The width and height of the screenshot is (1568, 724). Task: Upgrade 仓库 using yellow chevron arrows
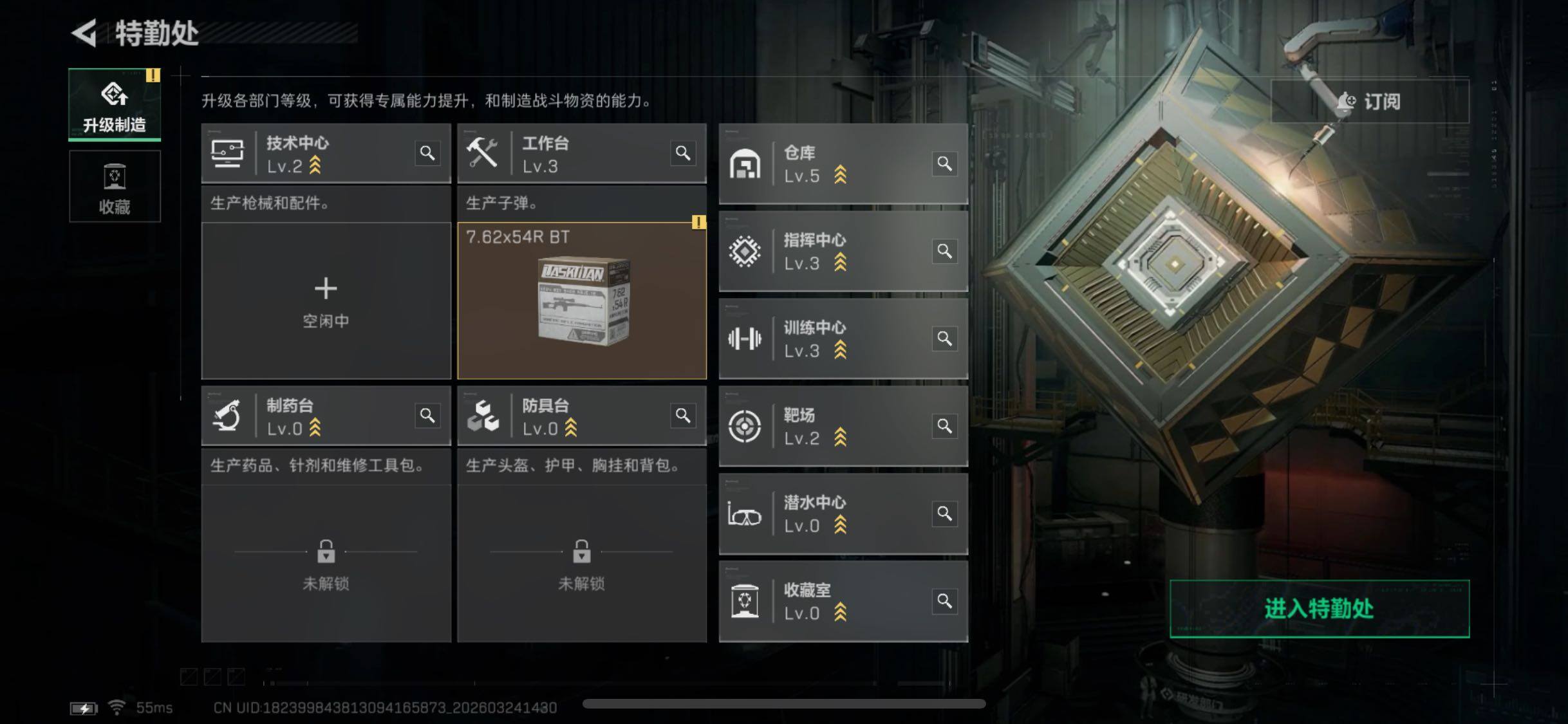coord(840,175)
